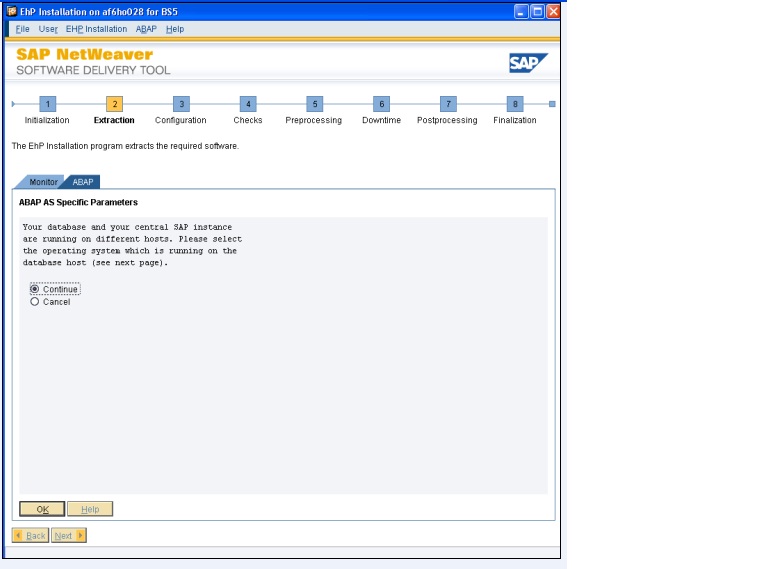The image size is (768, 569).
Task: Click step 6 Downtime marker
Action: (382, 104)
